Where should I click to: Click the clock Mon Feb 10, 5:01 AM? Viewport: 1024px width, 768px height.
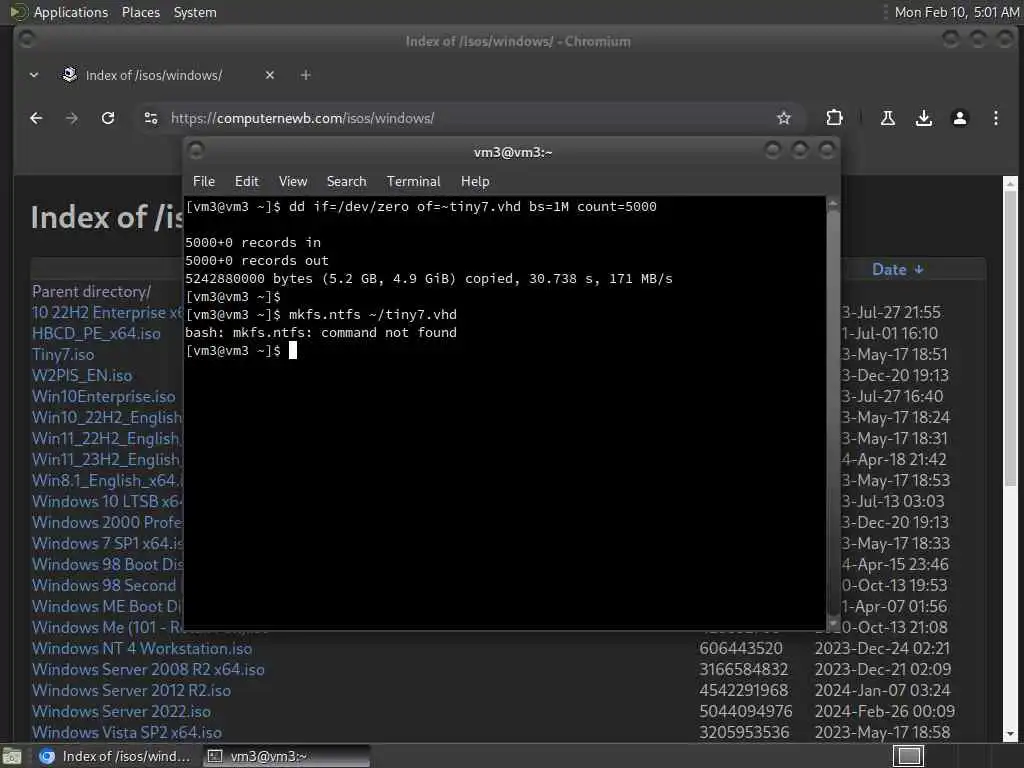[956, 12]
